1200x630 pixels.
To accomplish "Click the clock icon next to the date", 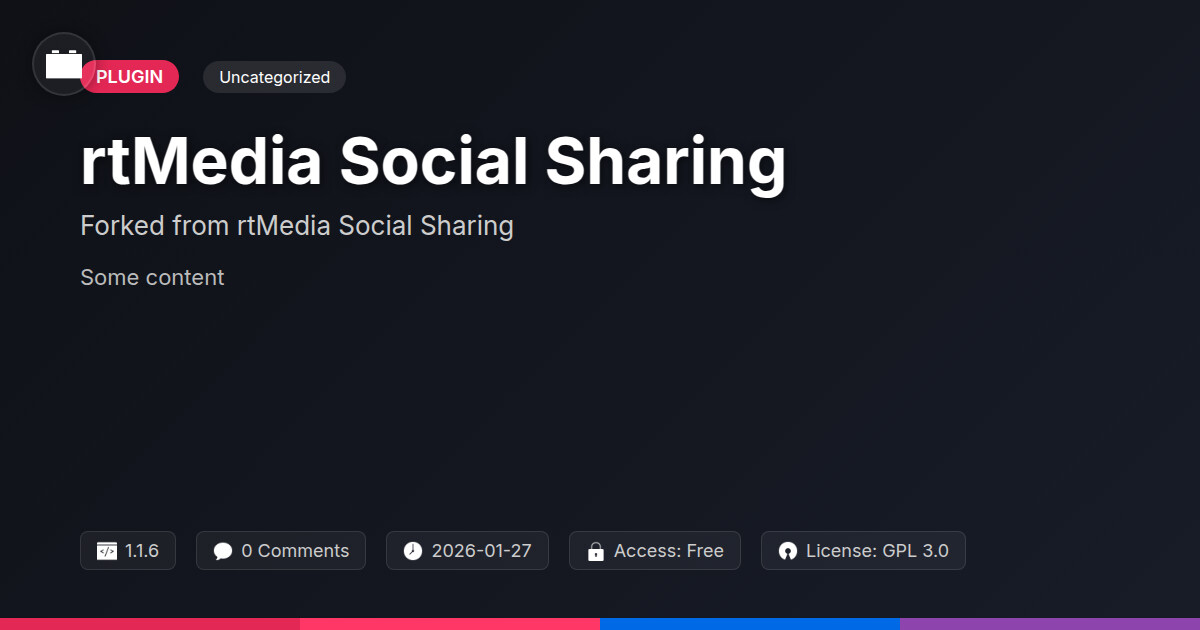I will 413,551.
